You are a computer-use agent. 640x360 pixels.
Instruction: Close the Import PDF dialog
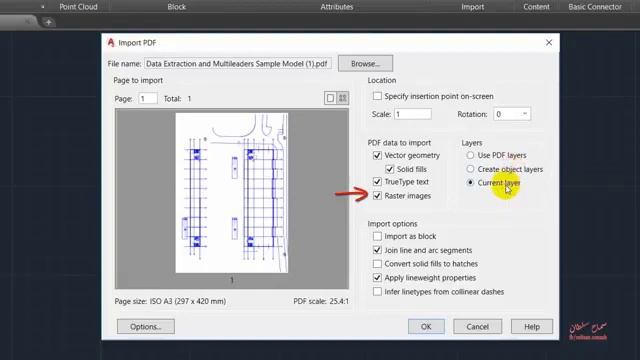(549, 42)
